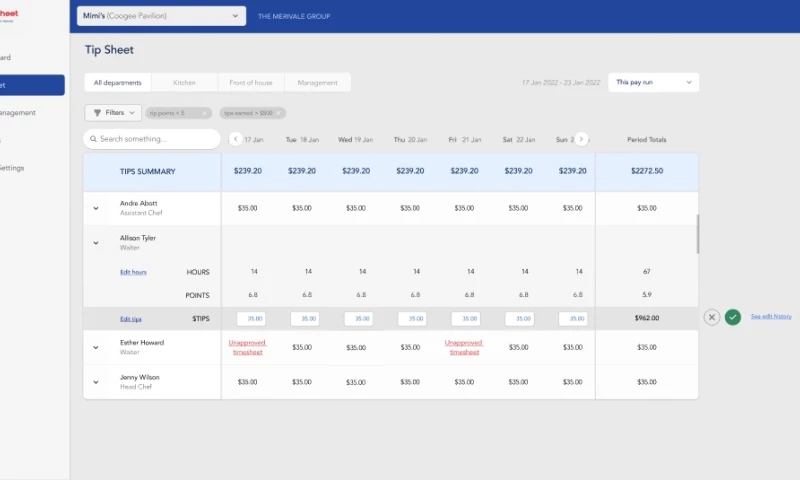Viewport: 800px width, 480px height.
Task: Select the Management department tab
Action: pyautogui.click(x=317, y=83)
